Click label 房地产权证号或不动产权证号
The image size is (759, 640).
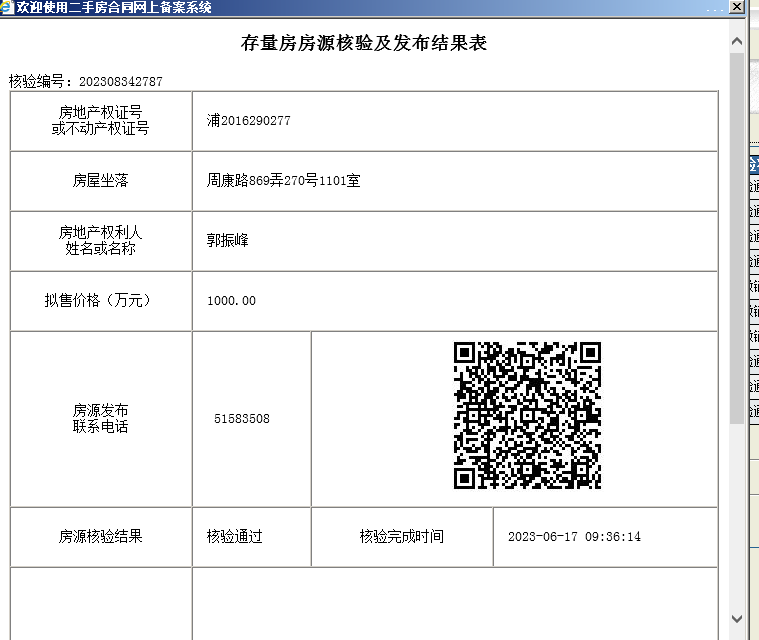(100, 121)
